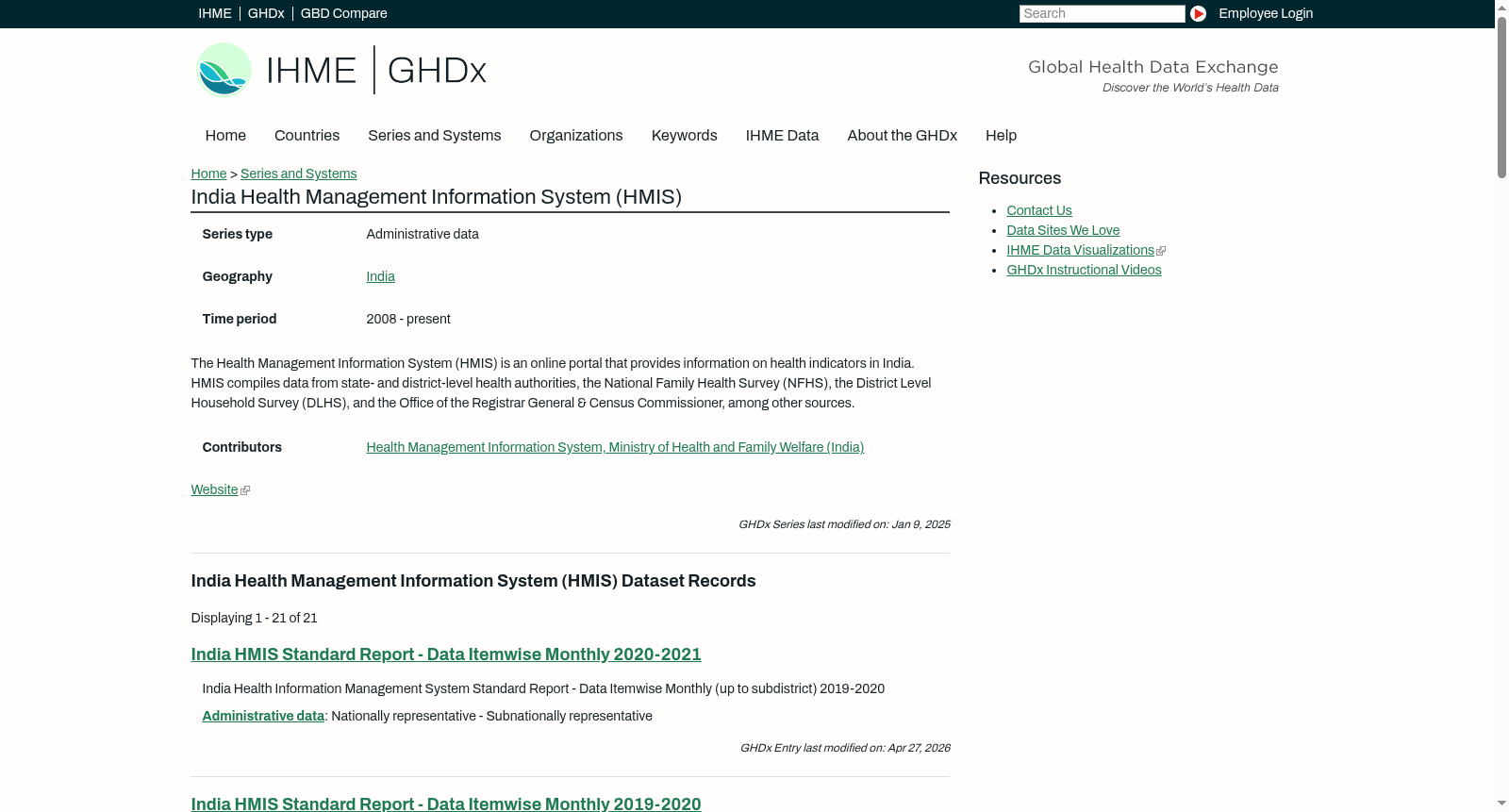Open the Organizations menu

pos(576,136)
